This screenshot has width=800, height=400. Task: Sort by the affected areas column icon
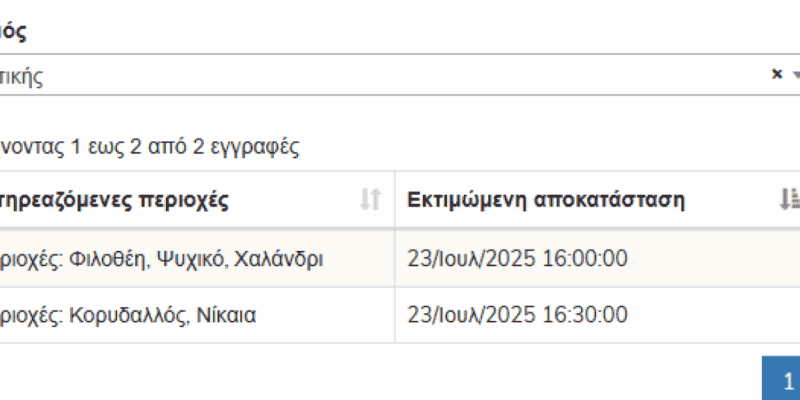370,200
